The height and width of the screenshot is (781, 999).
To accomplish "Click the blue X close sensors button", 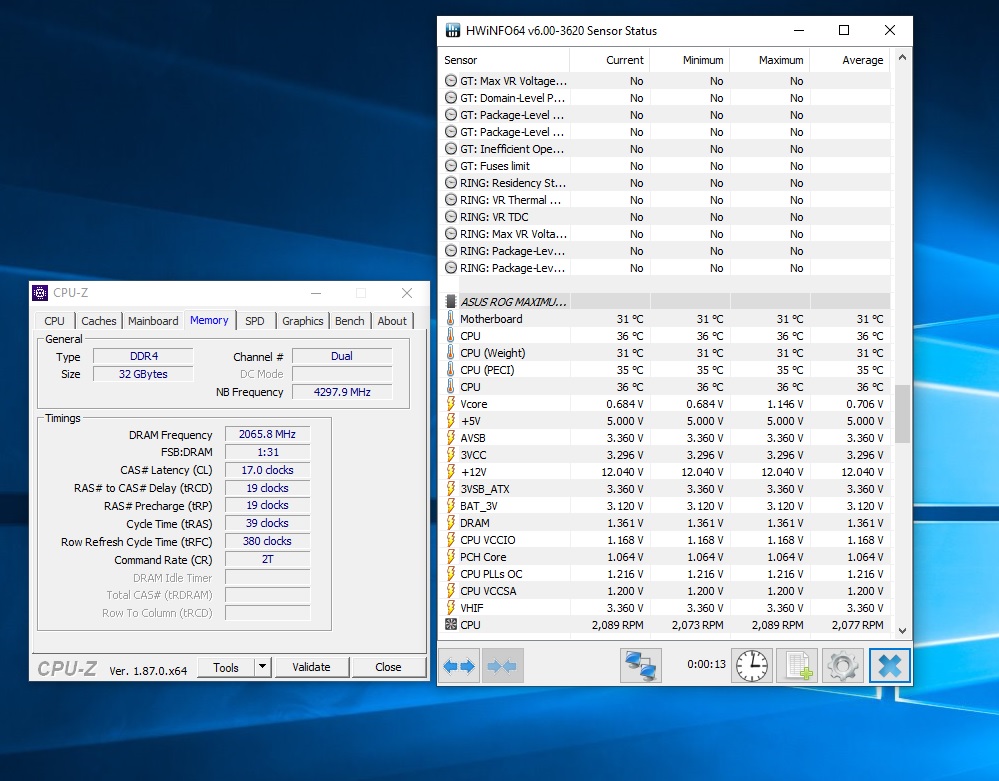I will (889, 666).
